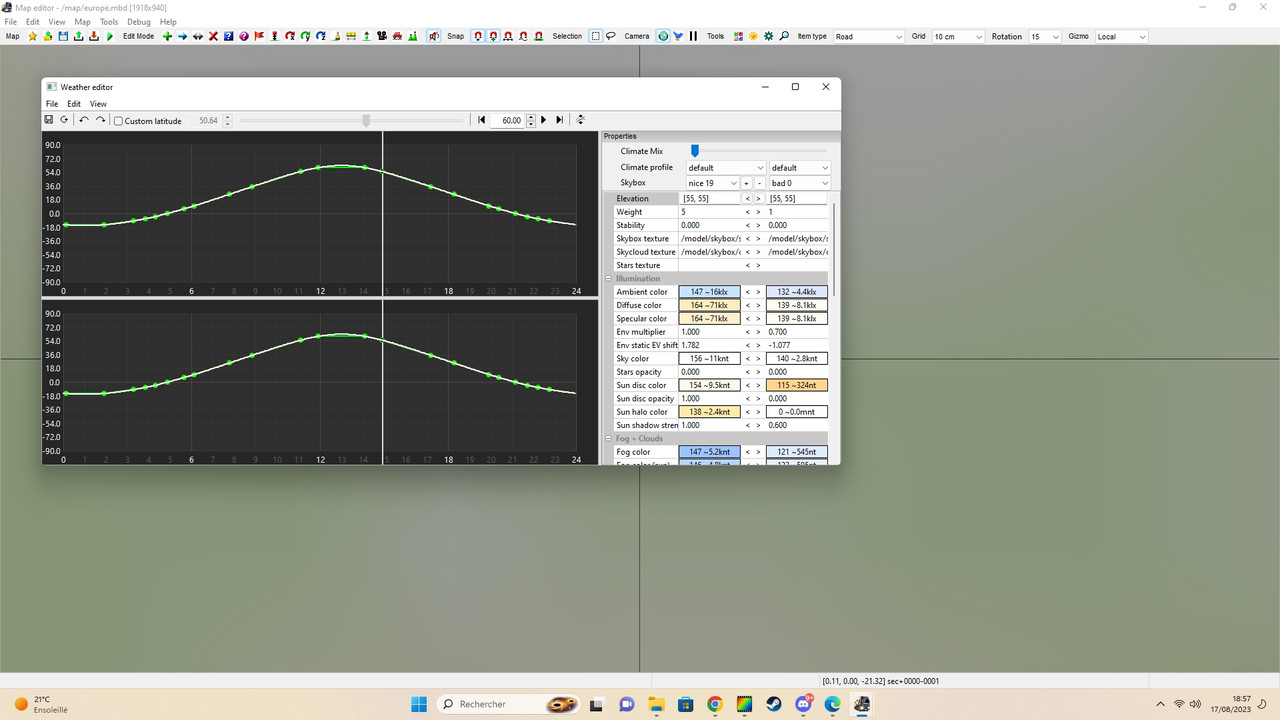Screen dimensions: 1280x720
Task: Click the reload icon in Weather editor toolbar
Action: [x=64, y=120]
